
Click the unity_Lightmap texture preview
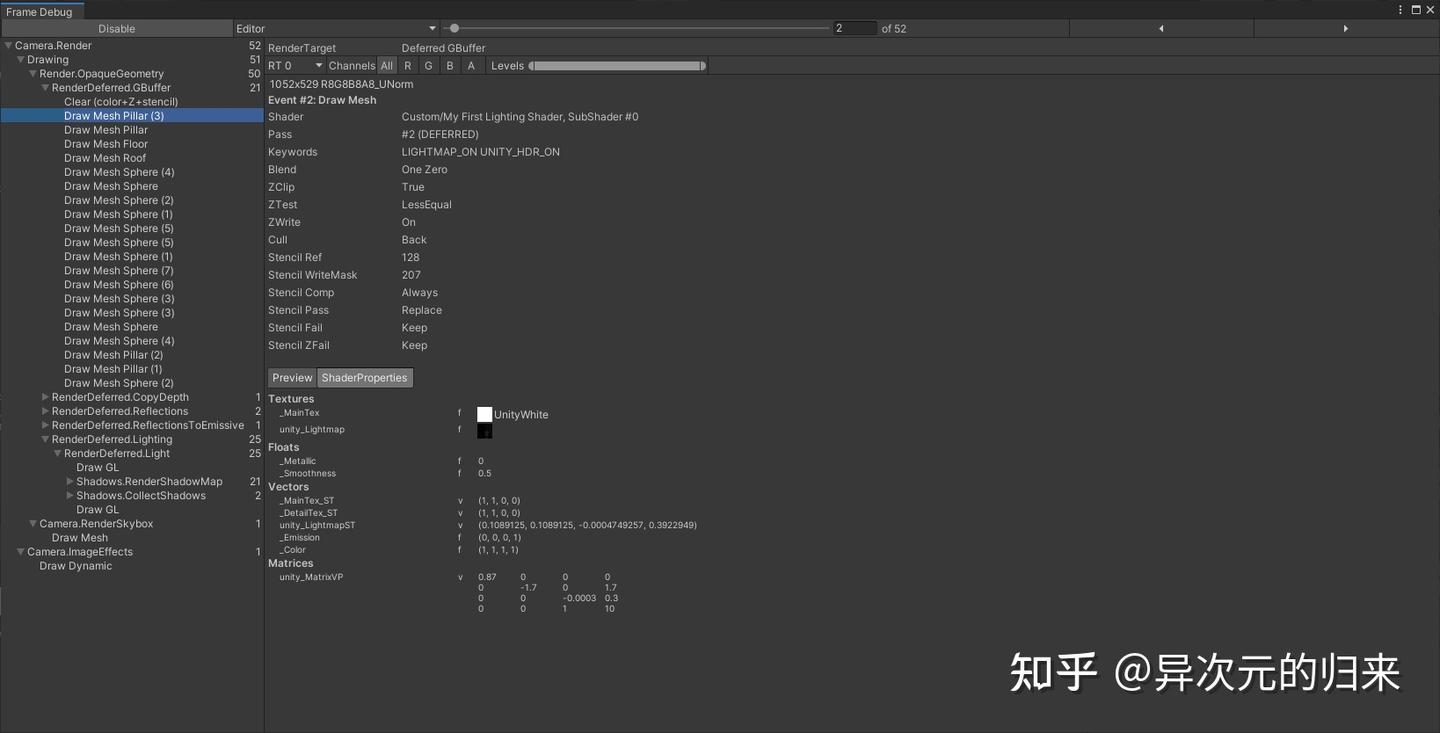click(484, 430)
